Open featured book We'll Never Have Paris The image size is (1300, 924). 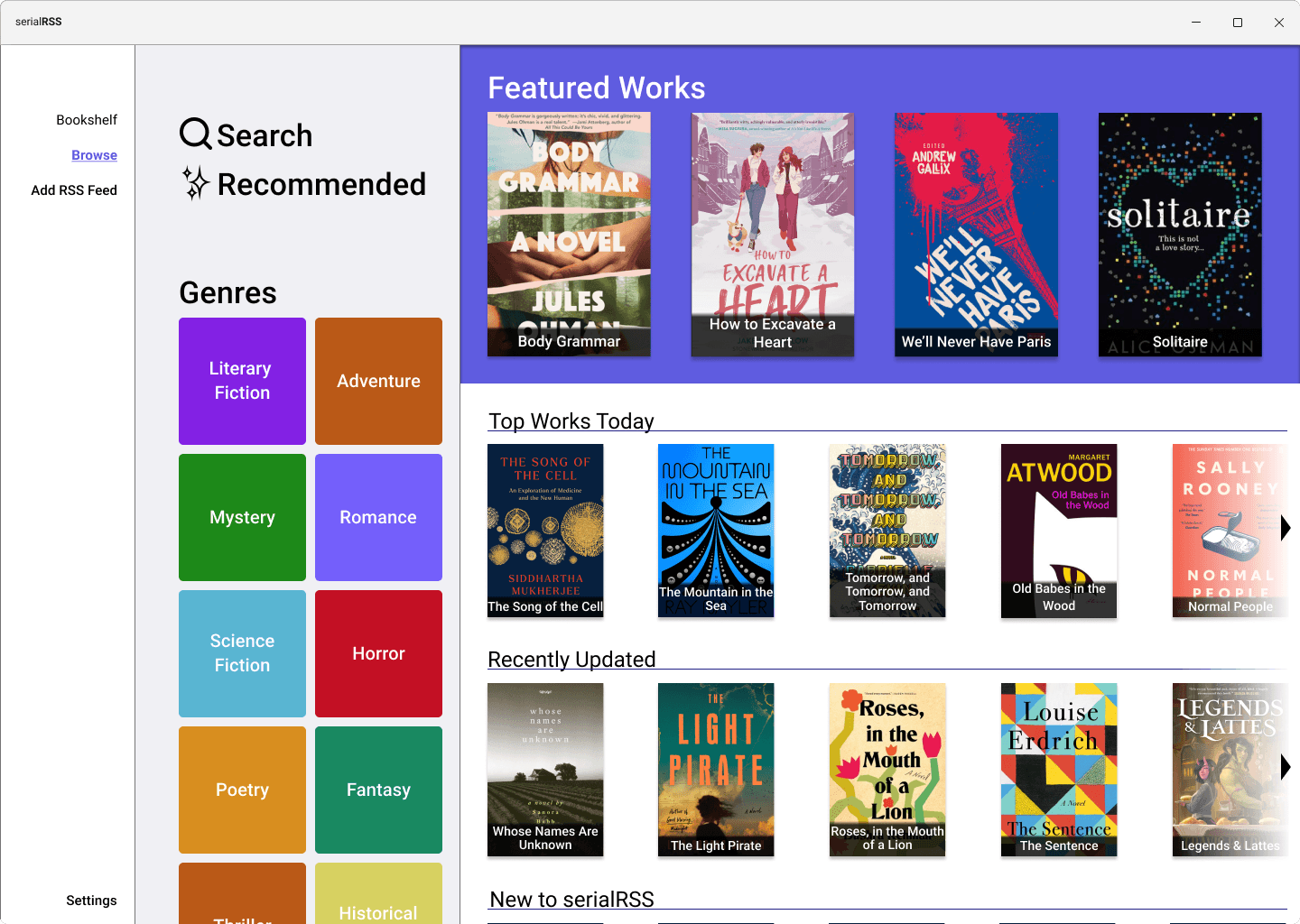(976, 235)
